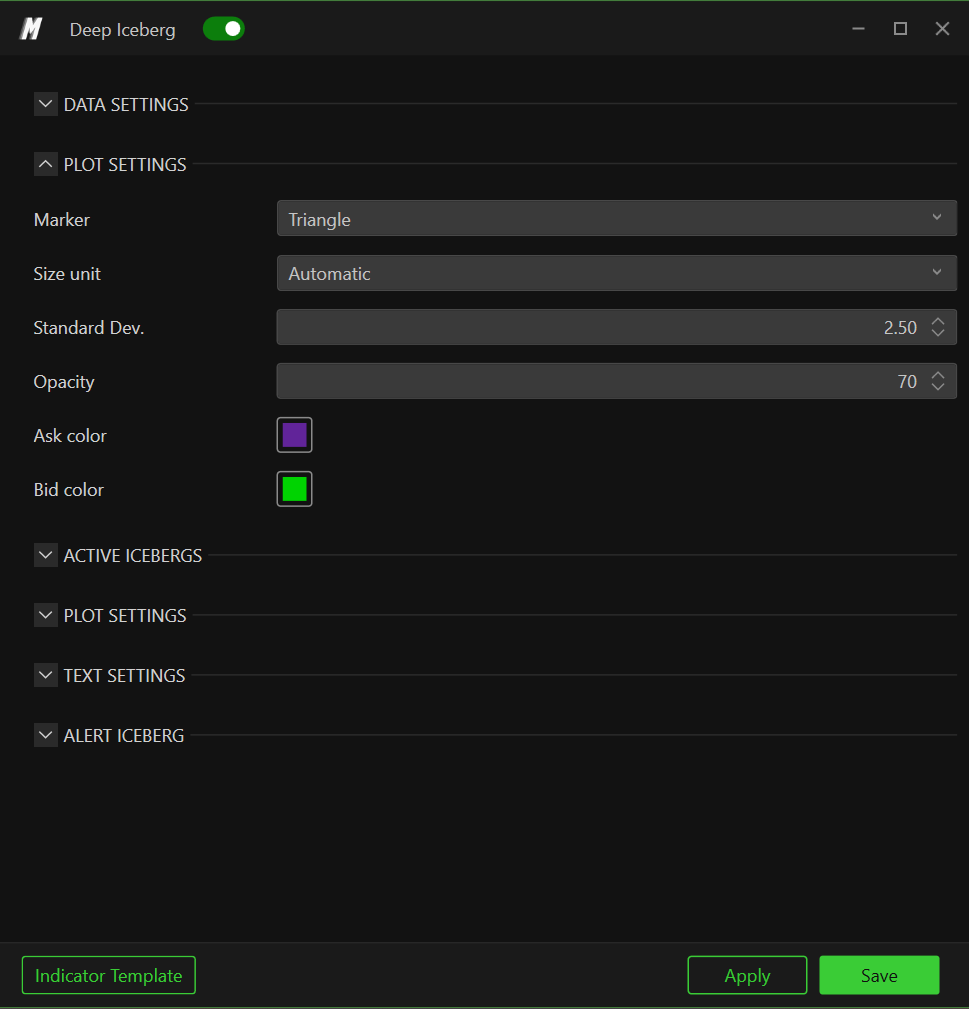Click the "Ask color" label

[x=70, y=436]
